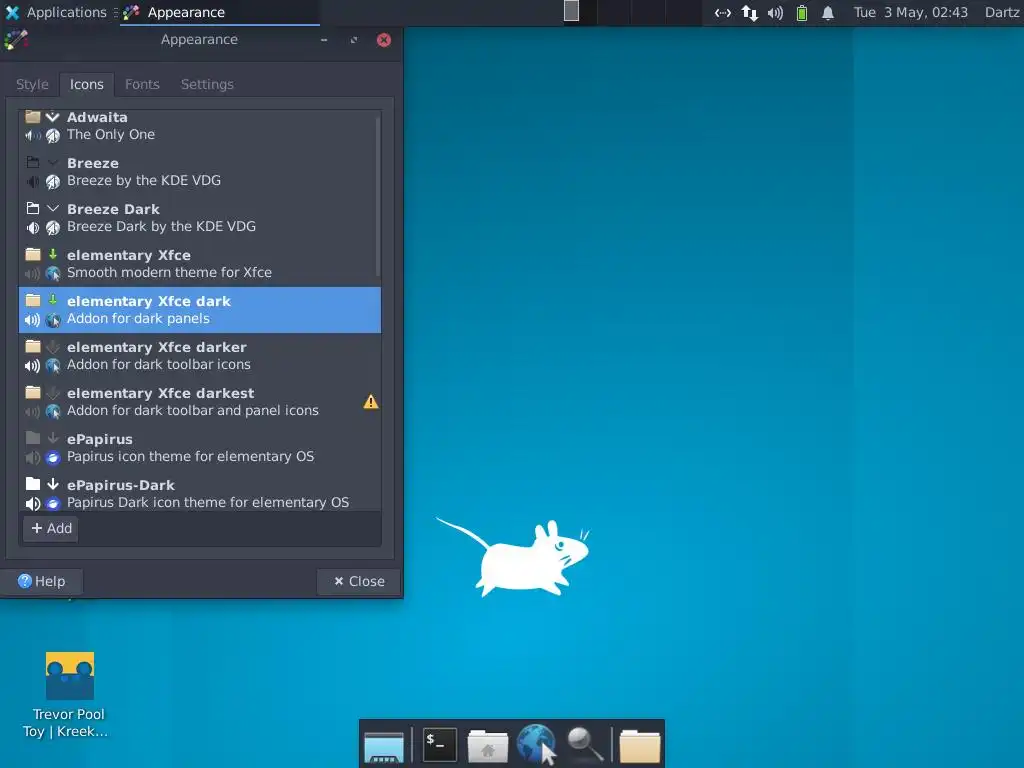Click the Adwaita chevron preview icon

click(53, 117)
